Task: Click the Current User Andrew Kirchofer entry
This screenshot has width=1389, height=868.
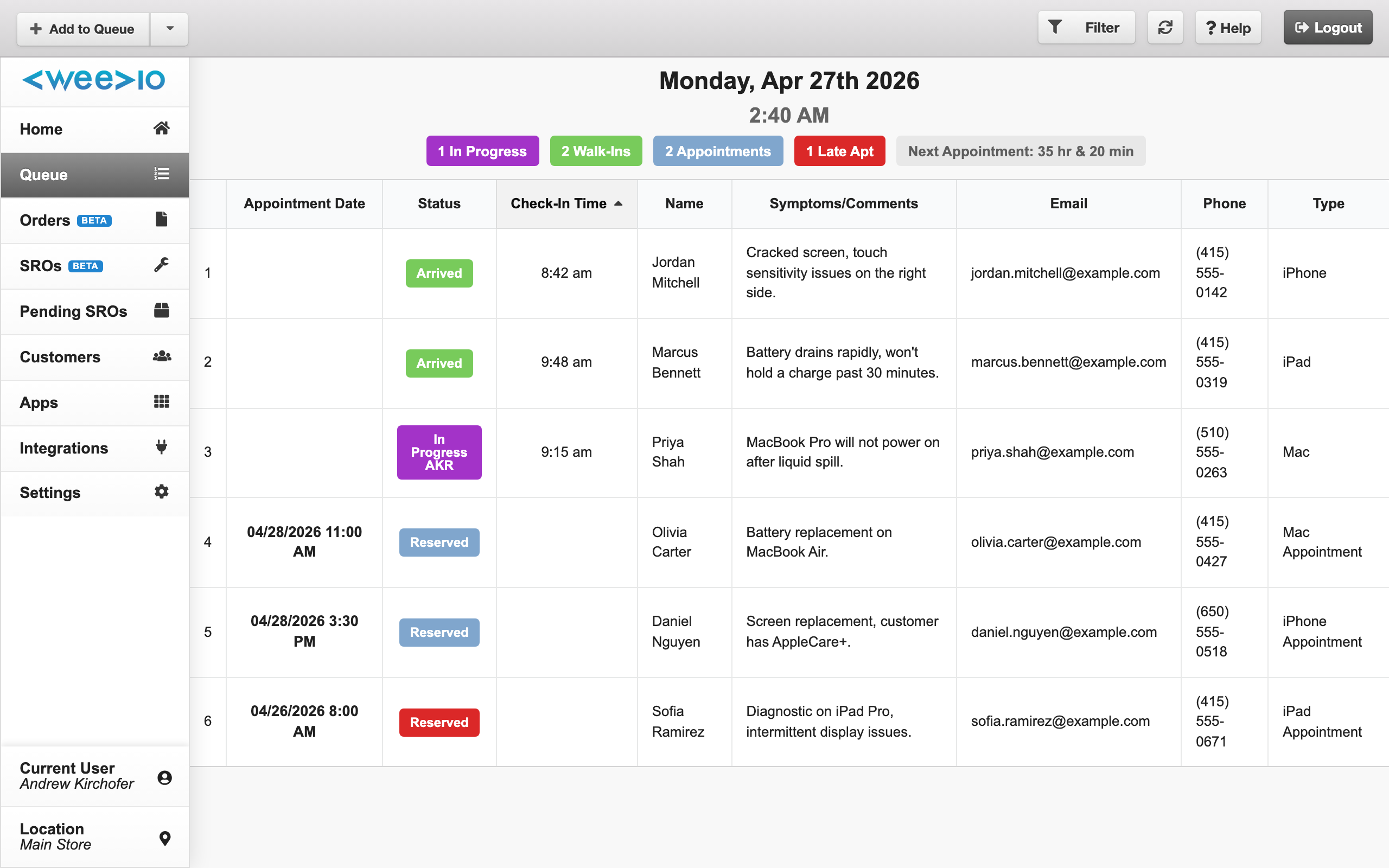Action: pos(95,776)
